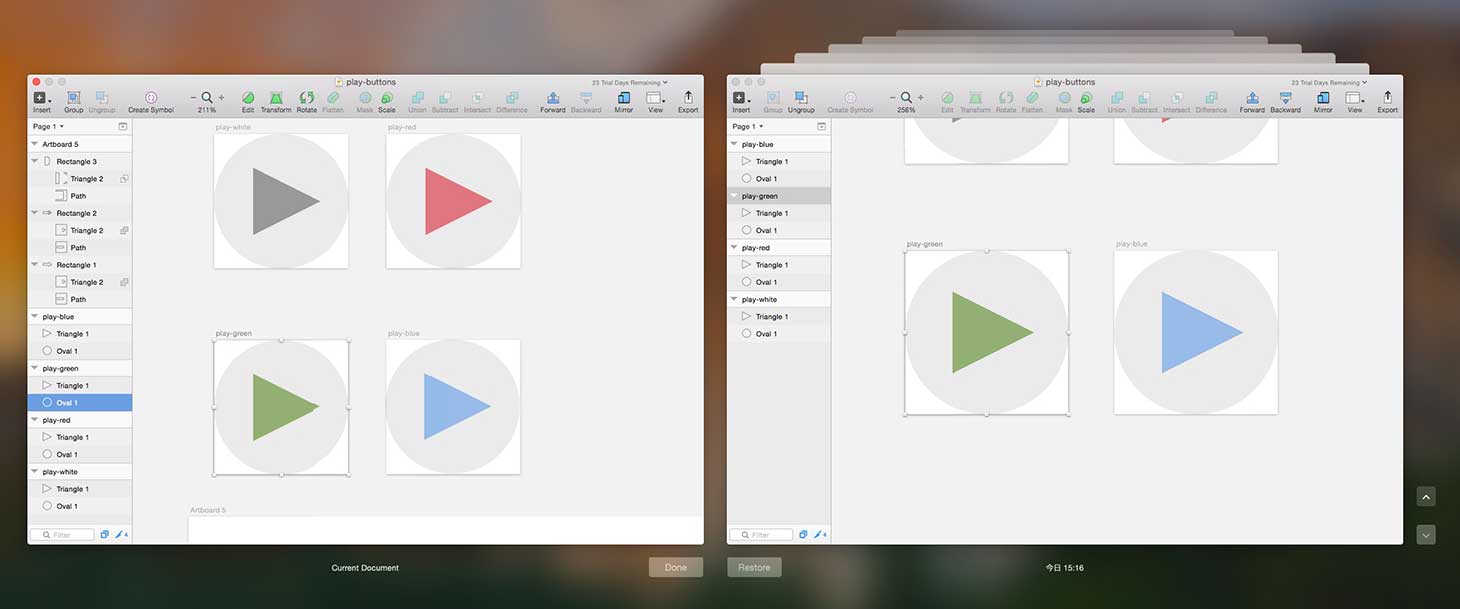
Task: Click the Filter field in the right window
Action: coord(761,535)
